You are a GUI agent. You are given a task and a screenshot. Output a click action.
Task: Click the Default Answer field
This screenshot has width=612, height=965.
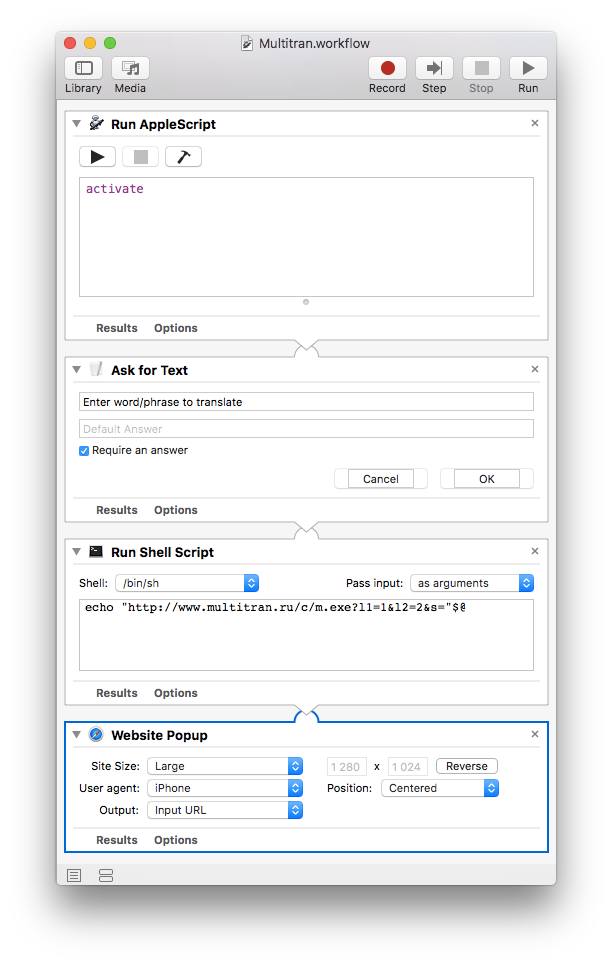(306, 429)
